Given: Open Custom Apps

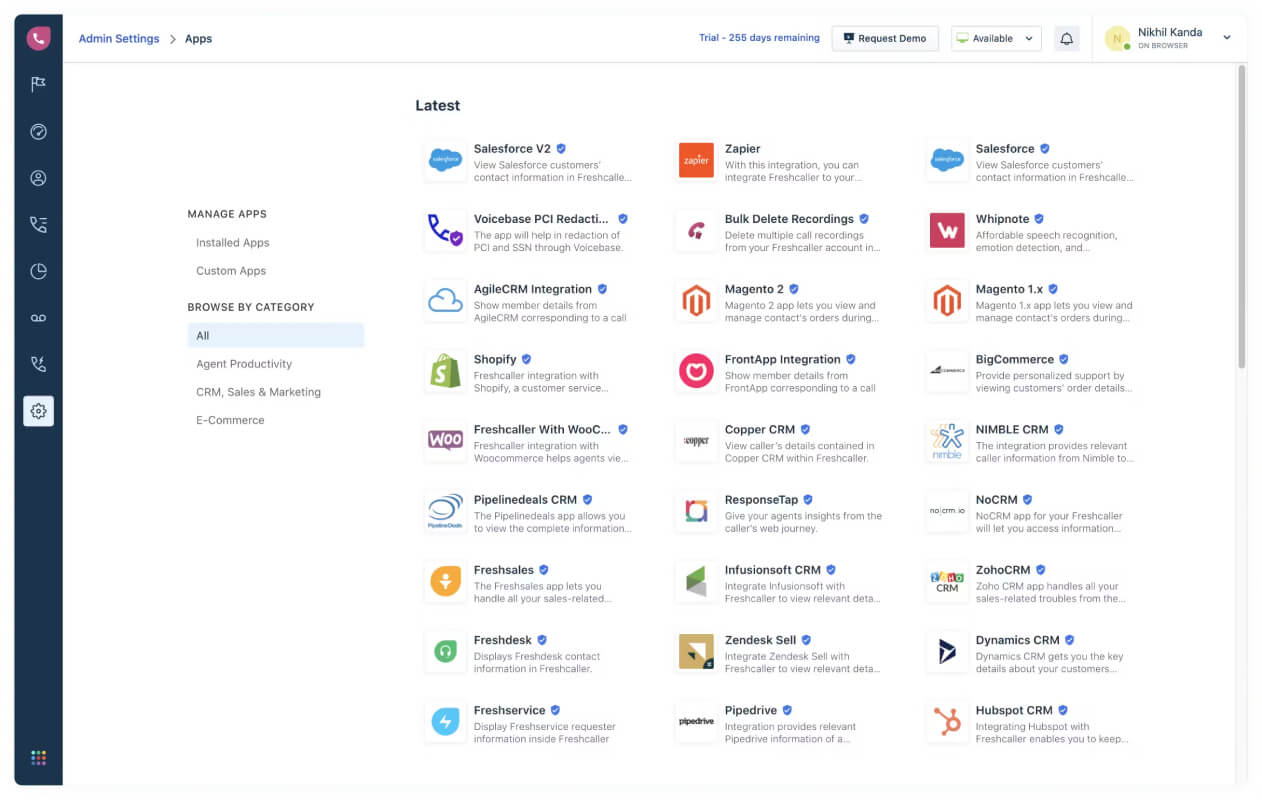Looking at the screenshot, I should [231, 271].
